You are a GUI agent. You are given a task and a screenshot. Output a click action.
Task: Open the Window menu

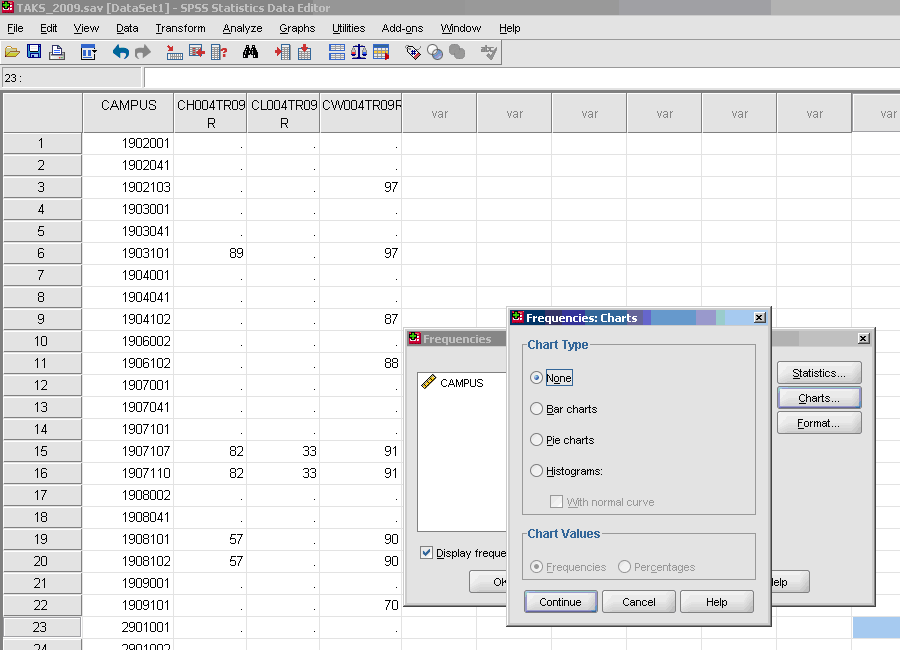pos(460,28)
